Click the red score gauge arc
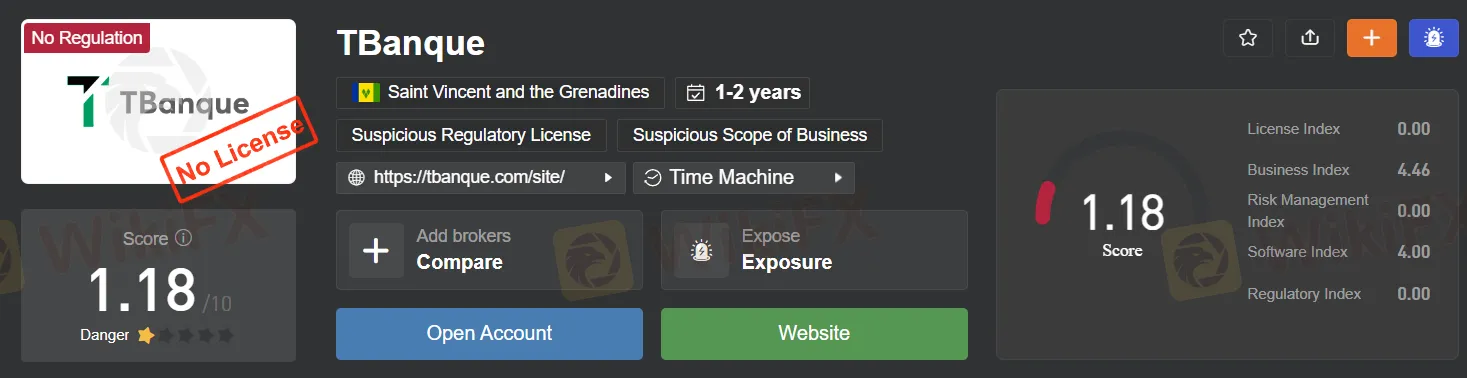The image size is (1467, 378). (1043, 203)
